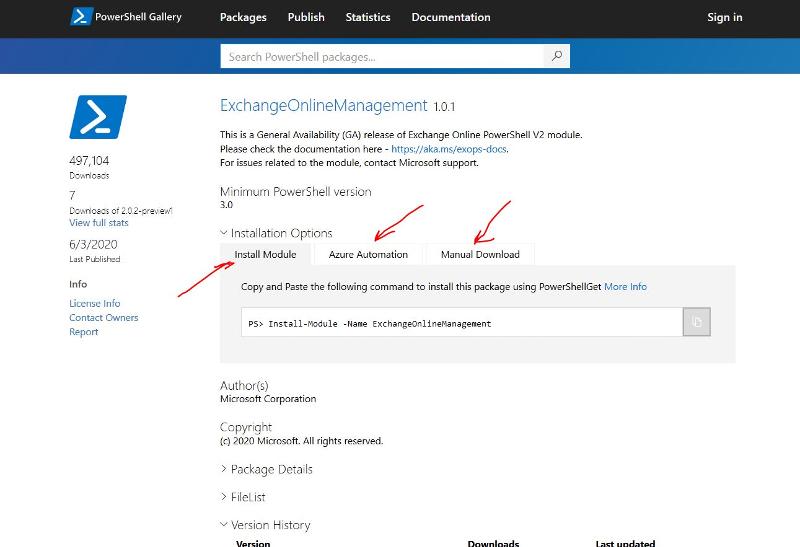800x547 pixels.
Task: Open the aka.ms/exops-docs link
Action: tap(449, 149)
